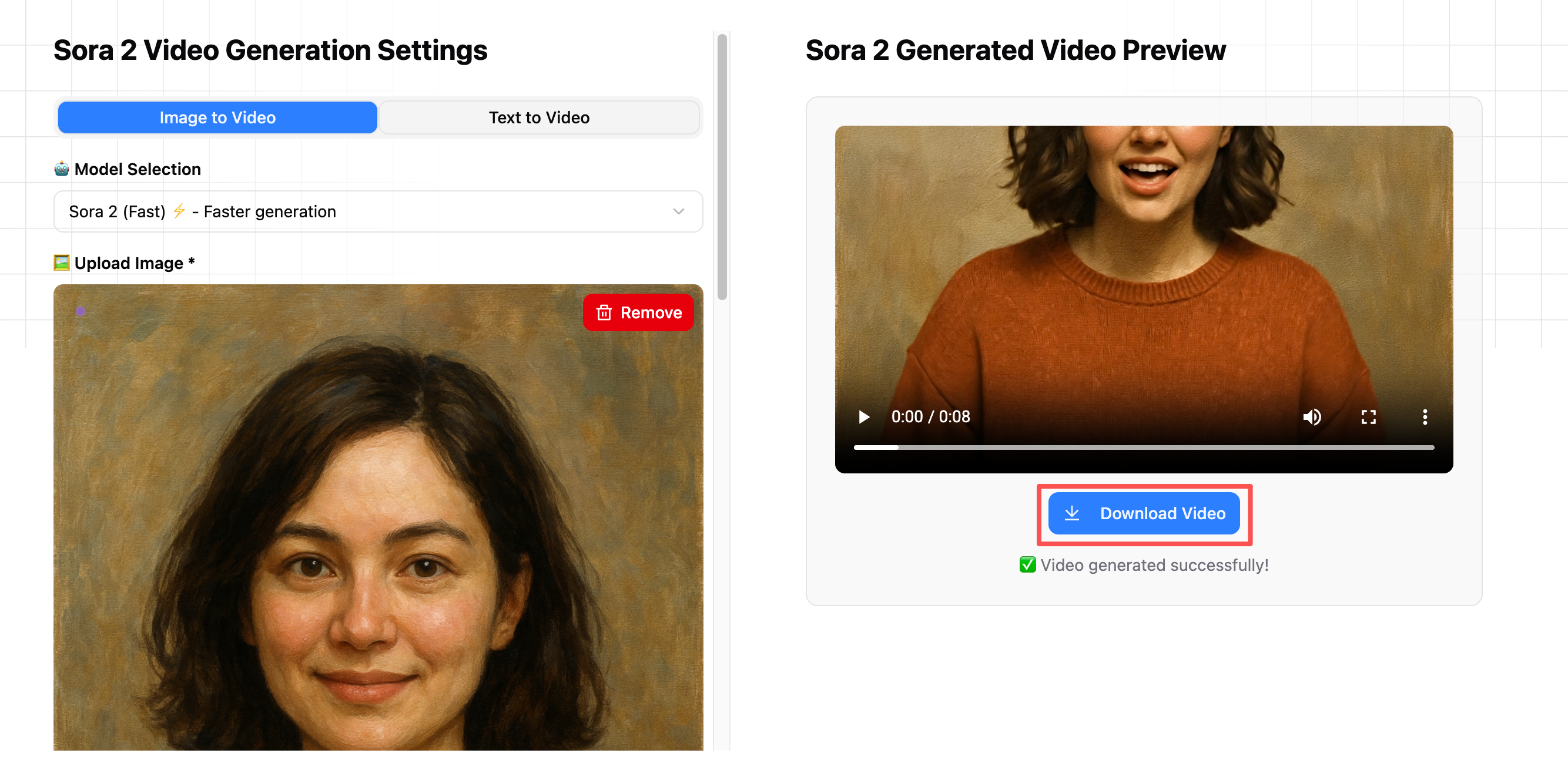Click the picture icon beside Upload Image
The width and height of the screenshot is (1568, 760).
point(62,263)
